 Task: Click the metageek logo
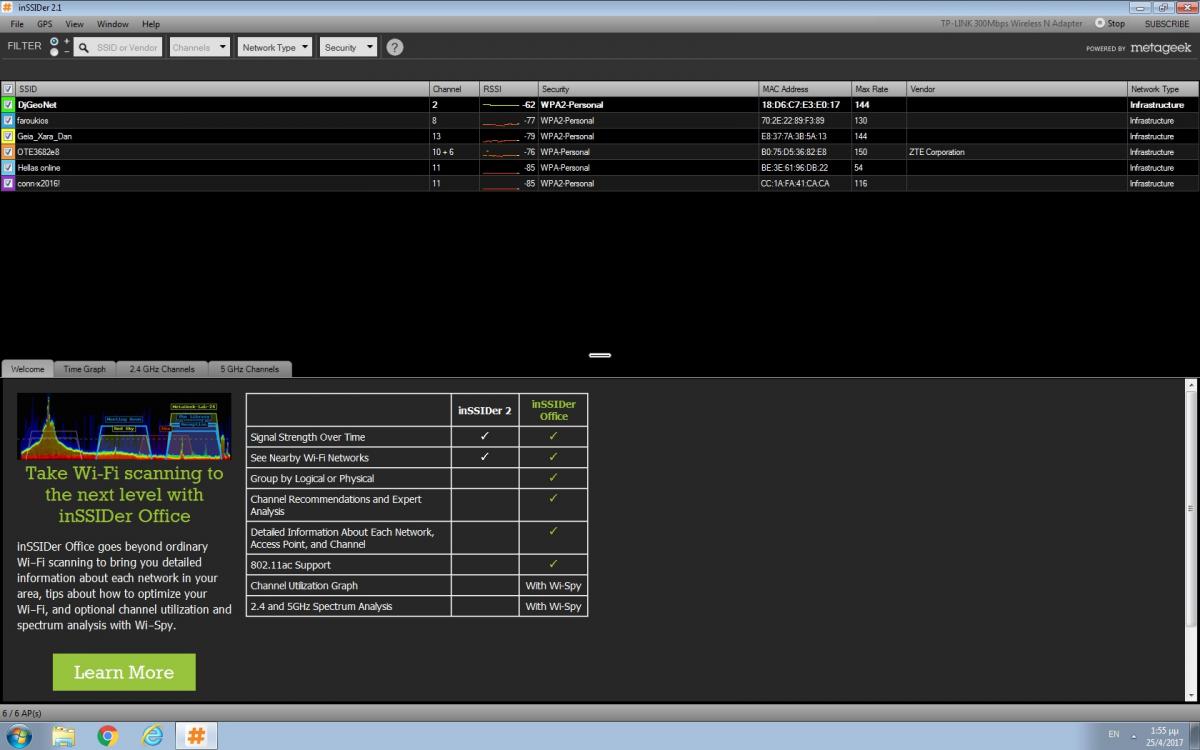[x=1161, y=47]
